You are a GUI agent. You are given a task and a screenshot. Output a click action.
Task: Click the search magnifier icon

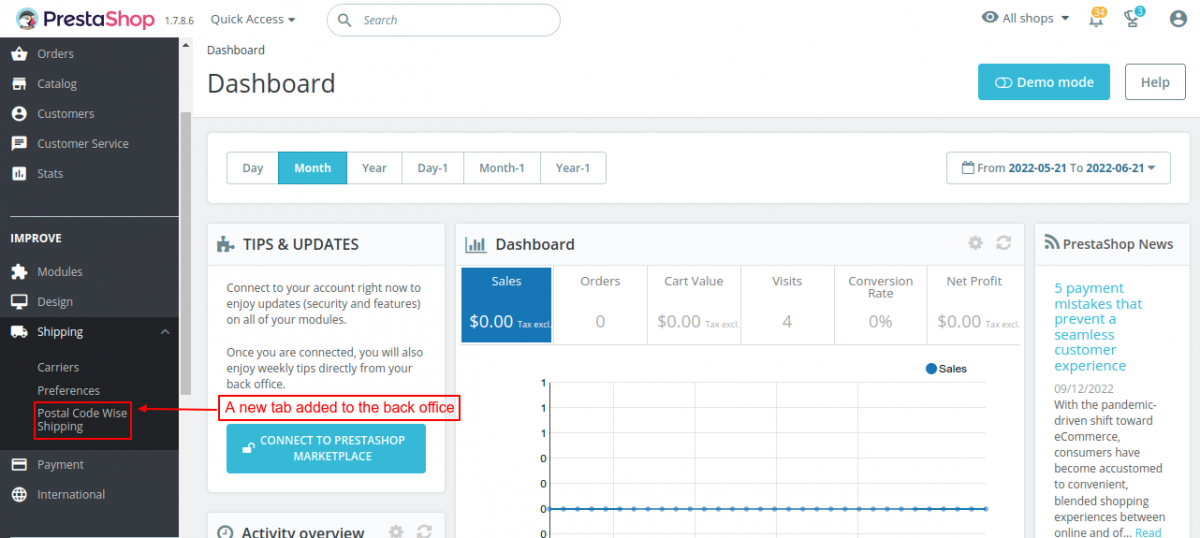coord(345,20)
